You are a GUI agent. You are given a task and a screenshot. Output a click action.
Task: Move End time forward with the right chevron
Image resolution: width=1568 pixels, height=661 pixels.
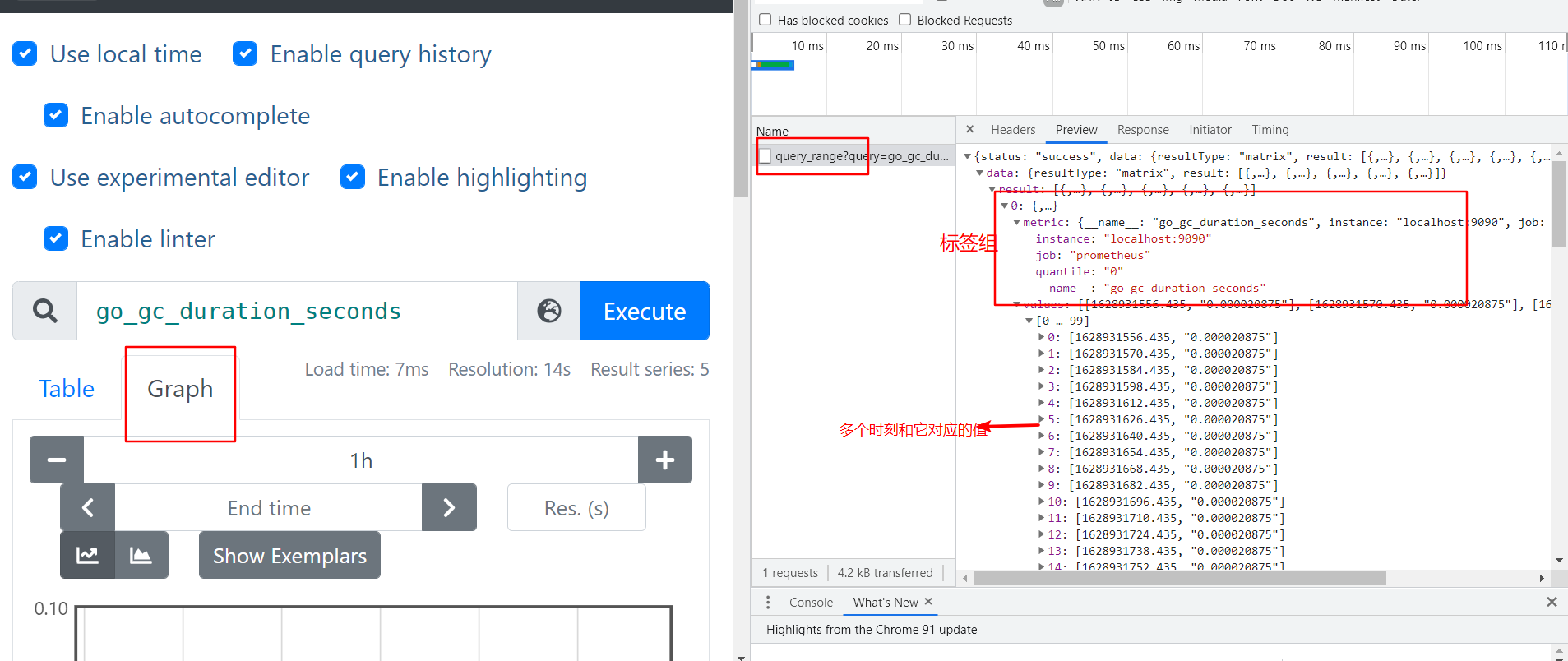449,507
